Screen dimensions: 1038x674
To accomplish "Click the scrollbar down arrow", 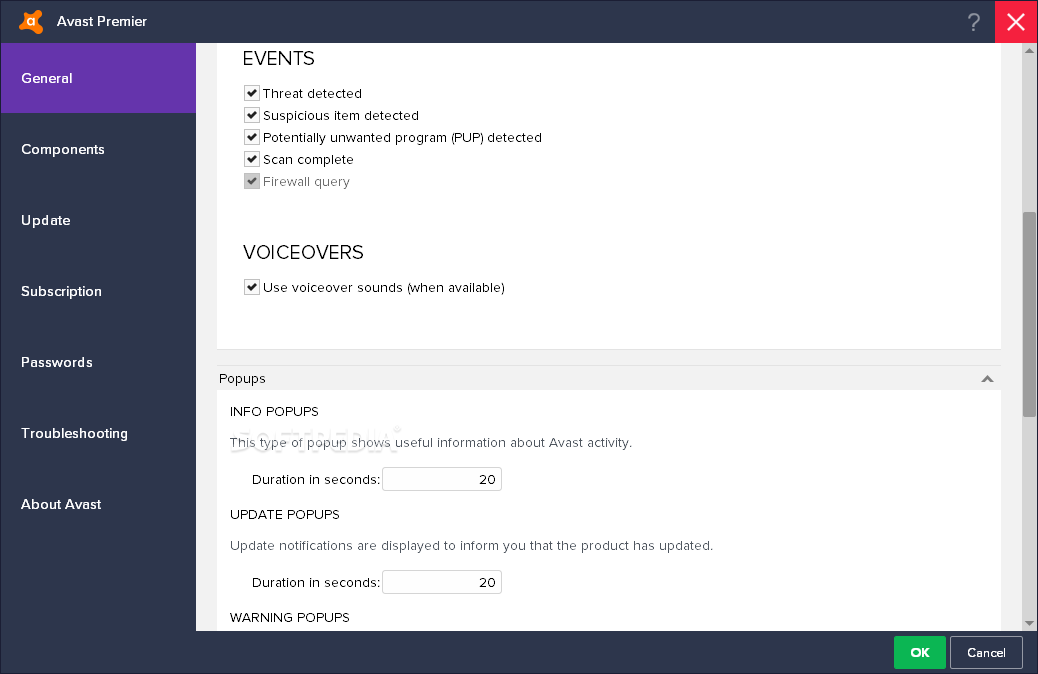I will 1029,622.
